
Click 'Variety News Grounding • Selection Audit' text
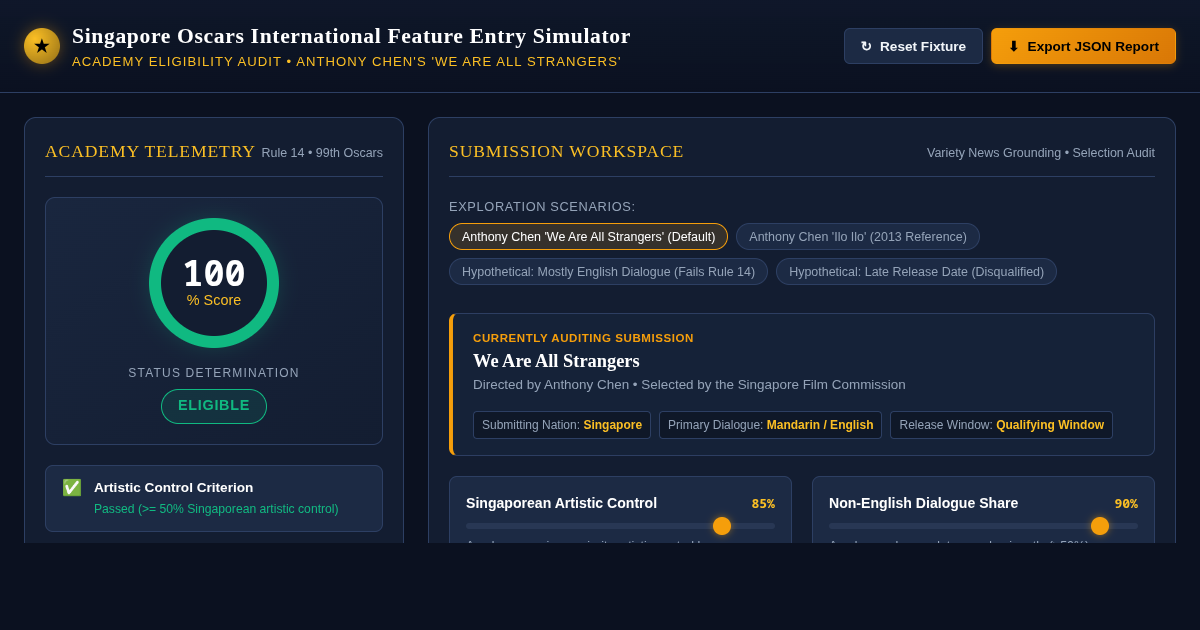[1041, 153]
